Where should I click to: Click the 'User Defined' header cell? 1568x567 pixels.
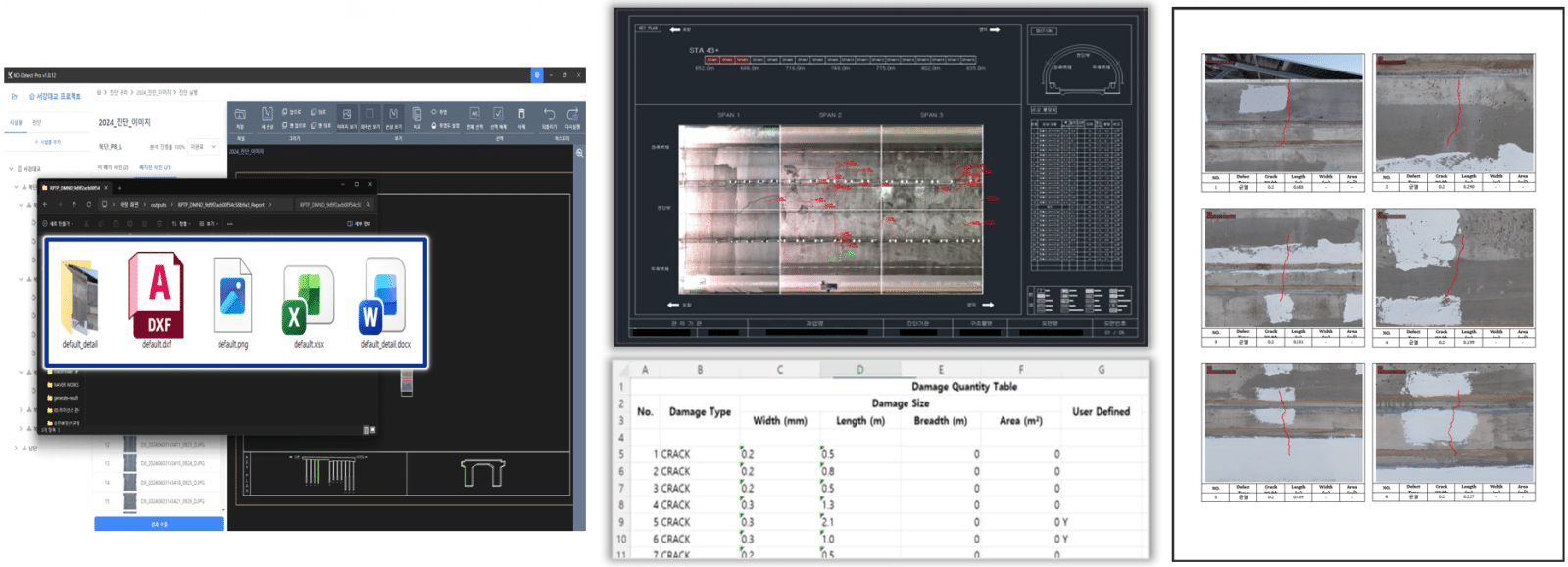coord(1101,412)
